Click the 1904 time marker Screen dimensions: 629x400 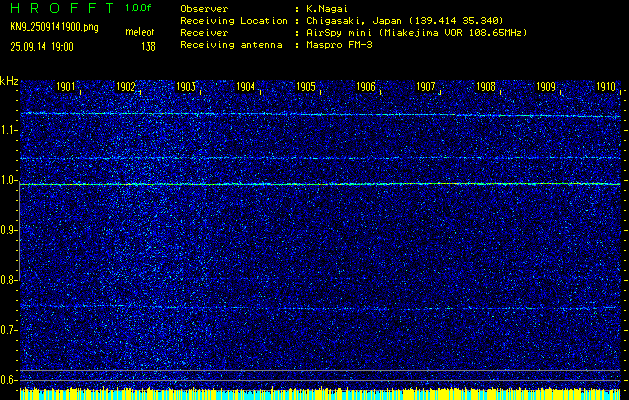246,87
